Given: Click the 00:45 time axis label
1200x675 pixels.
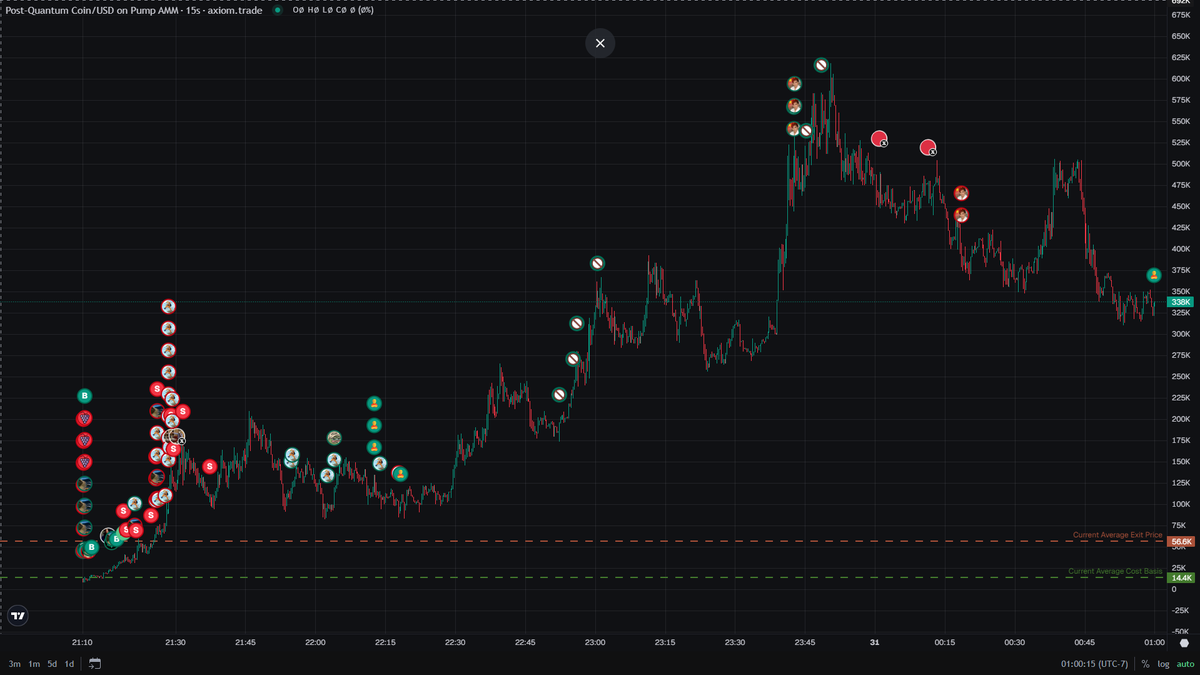Looking at the screenshot, I should pyautogui.click(x=1085, y=642).
